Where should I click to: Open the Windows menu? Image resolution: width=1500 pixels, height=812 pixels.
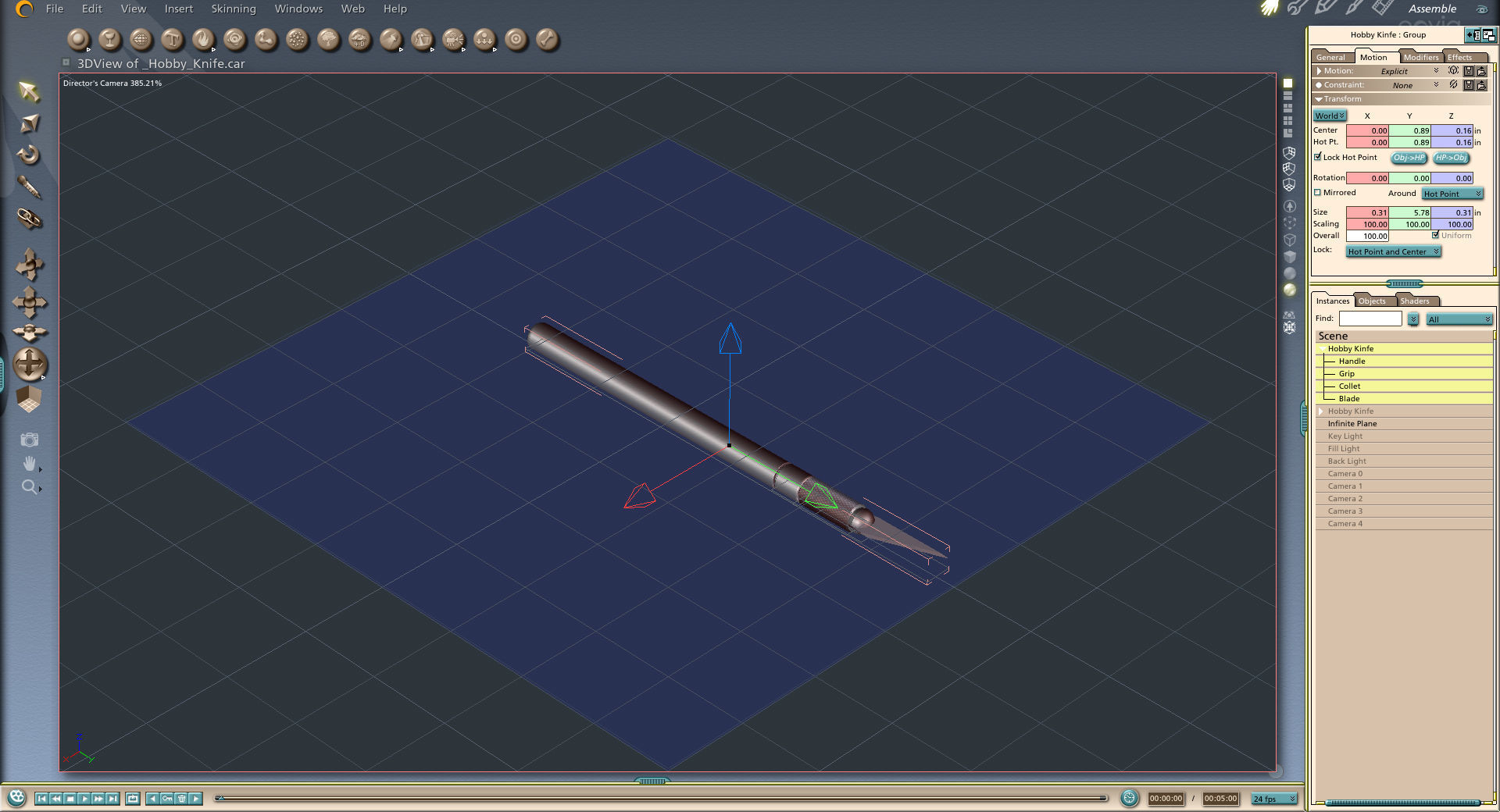point(298,9)
